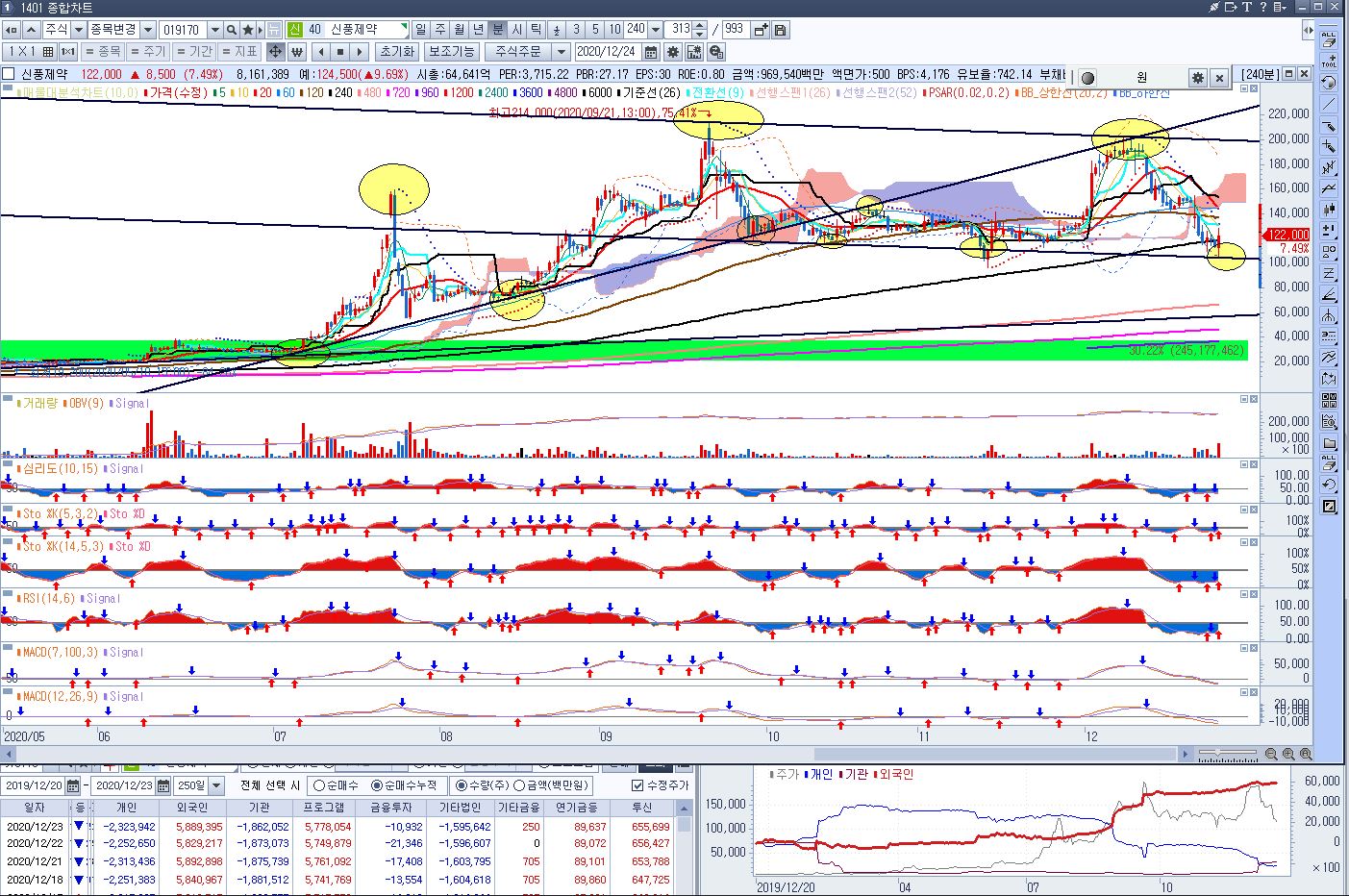Open chart settings gear next to date
This screenshot has width=1349, height=896.
tap(673, 52)
